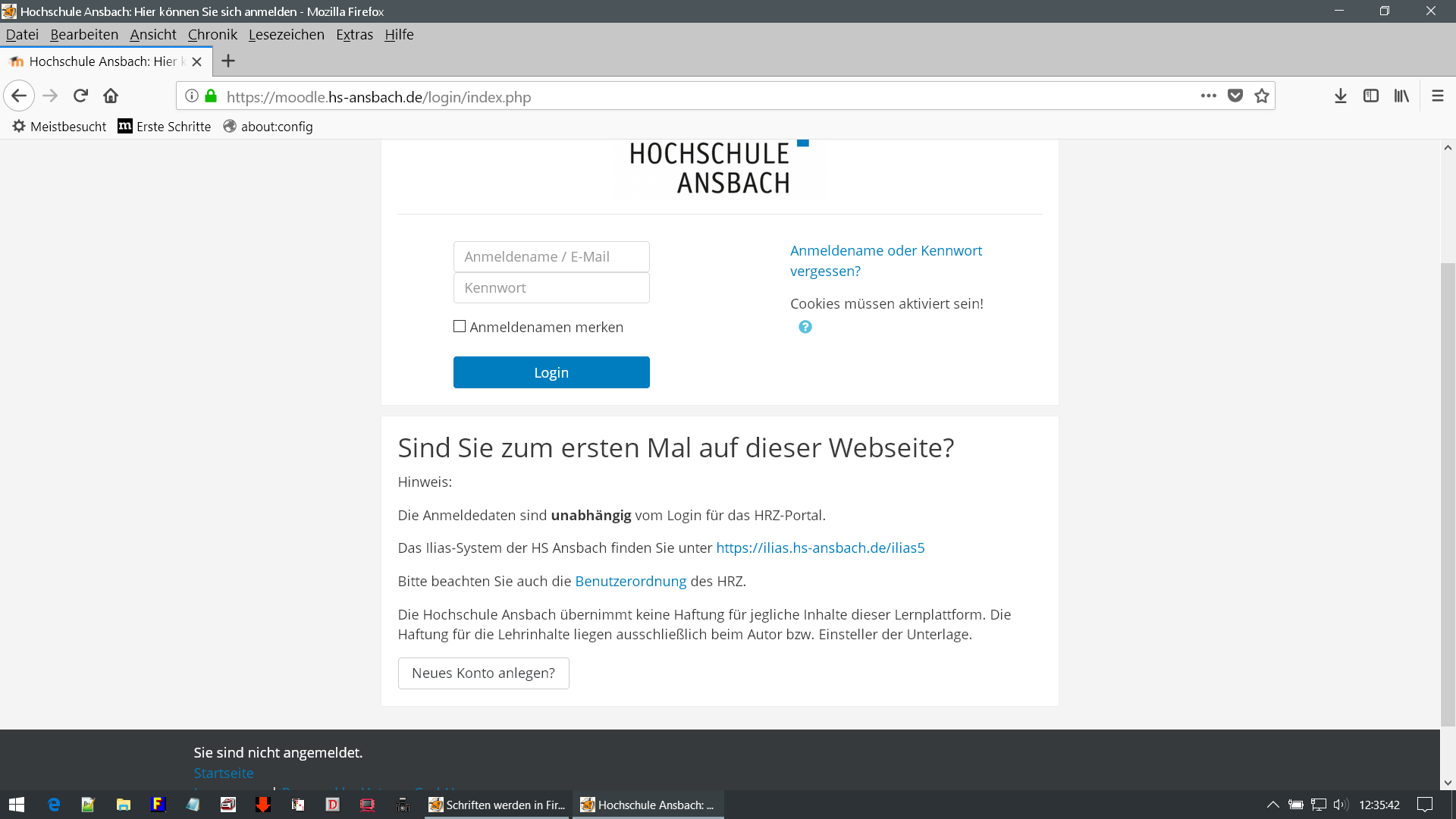The width and height of the screenshot is (1456, 819).
Task: Open page actions three-dot menu
Action: (x=1208, y=96)
